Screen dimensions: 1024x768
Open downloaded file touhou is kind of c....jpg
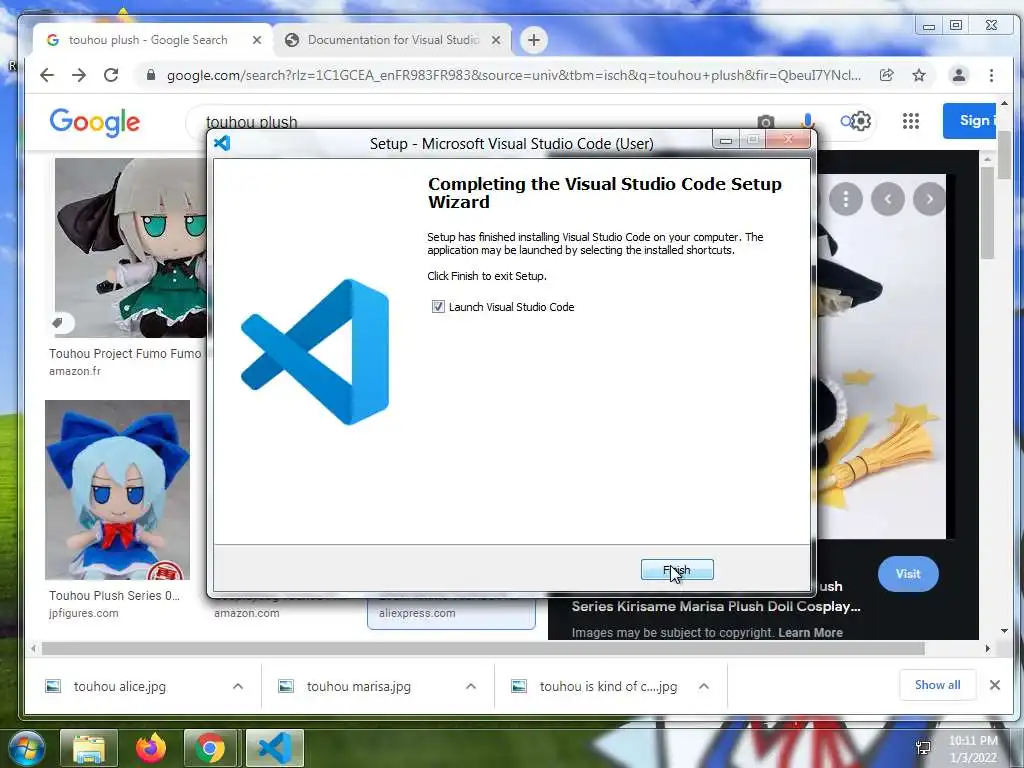(x=608, y=686)
